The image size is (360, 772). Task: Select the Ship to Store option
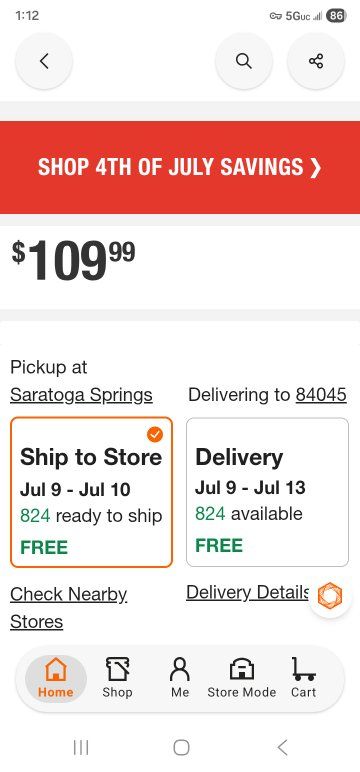click(x=92, y=492)
